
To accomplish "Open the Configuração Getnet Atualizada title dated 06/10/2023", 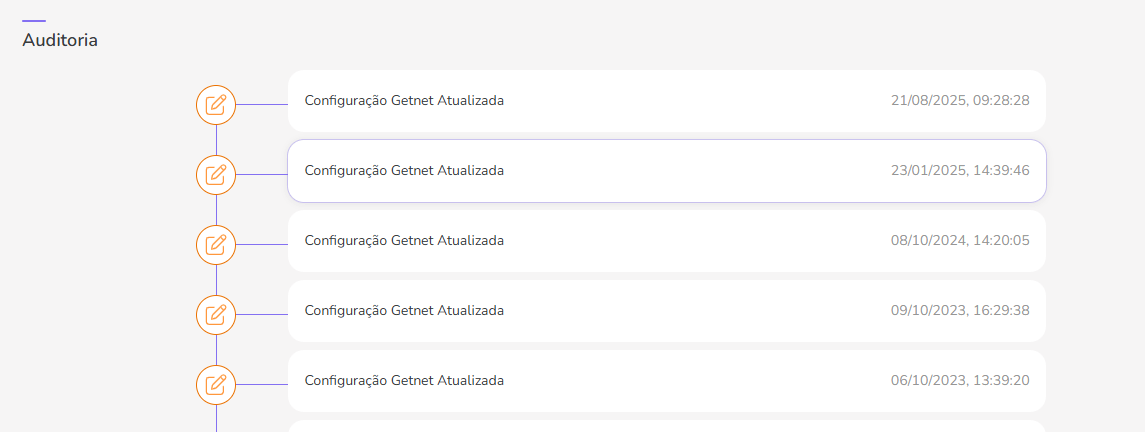I will (404, 381).
